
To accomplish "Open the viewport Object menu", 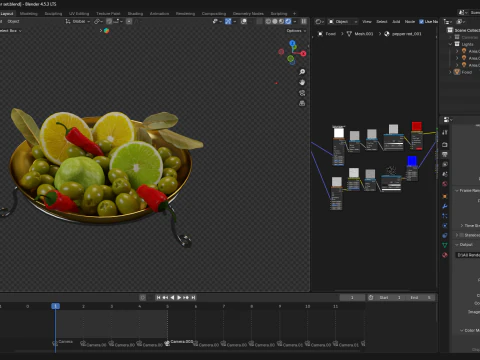I will coord(13,21).
